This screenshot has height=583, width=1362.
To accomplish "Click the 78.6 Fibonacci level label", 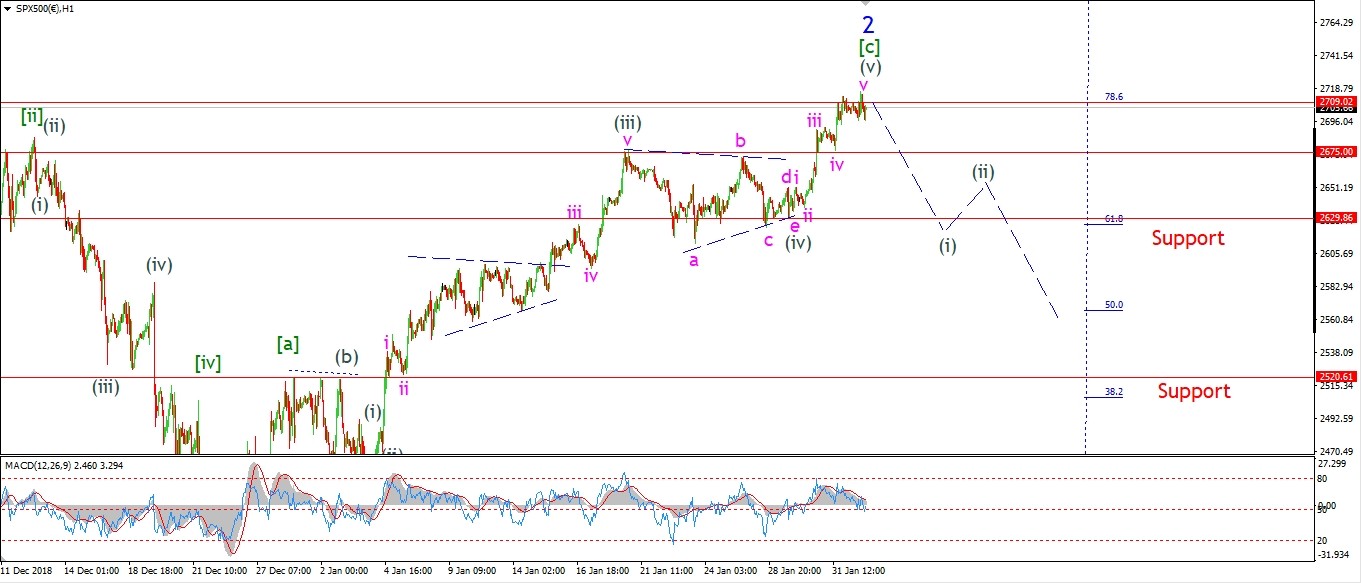I will click(x=1113, y=97).
